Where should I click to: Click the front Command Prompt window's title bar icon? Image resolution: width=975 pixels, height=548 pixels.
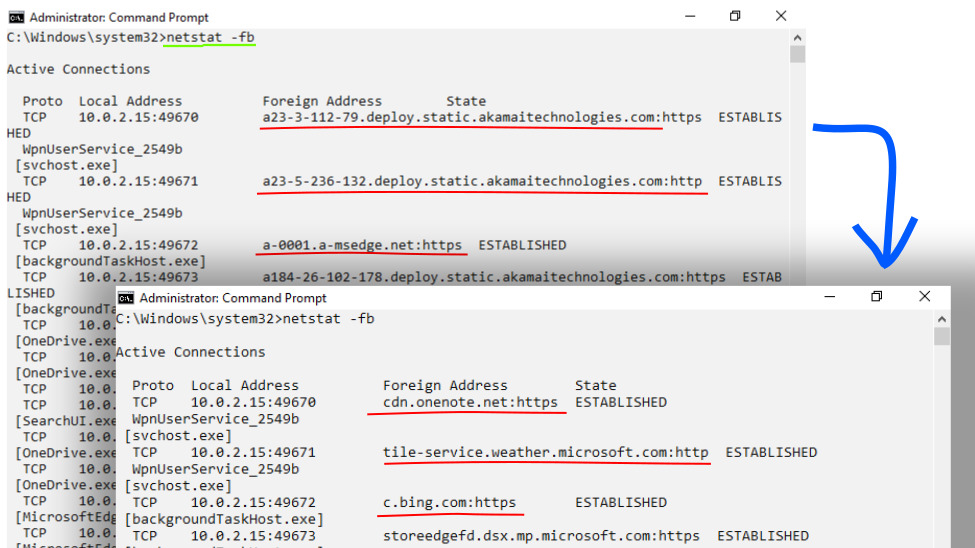[126, 298]
